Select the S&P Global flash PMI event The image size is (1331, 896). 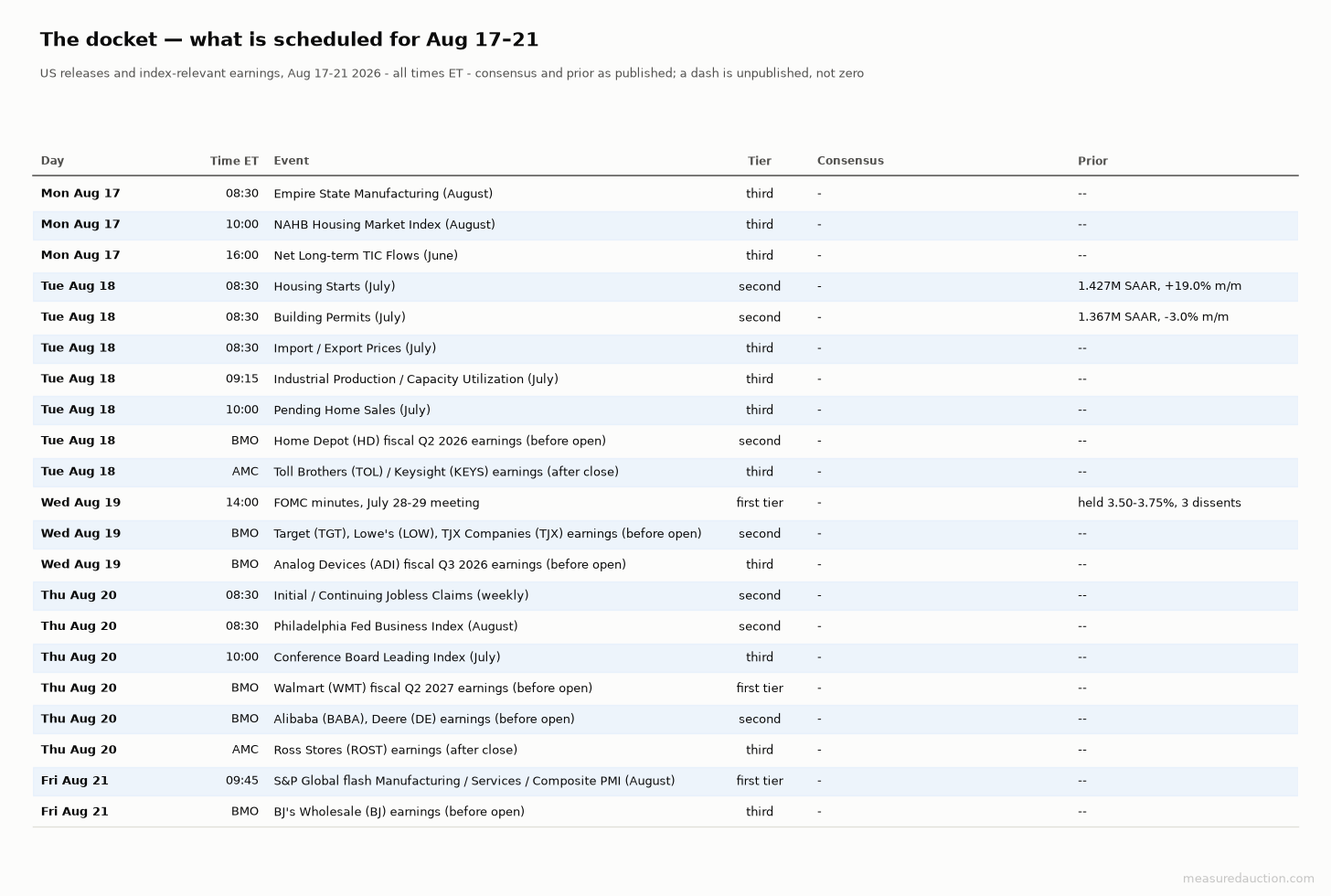[x=474, y=781]
